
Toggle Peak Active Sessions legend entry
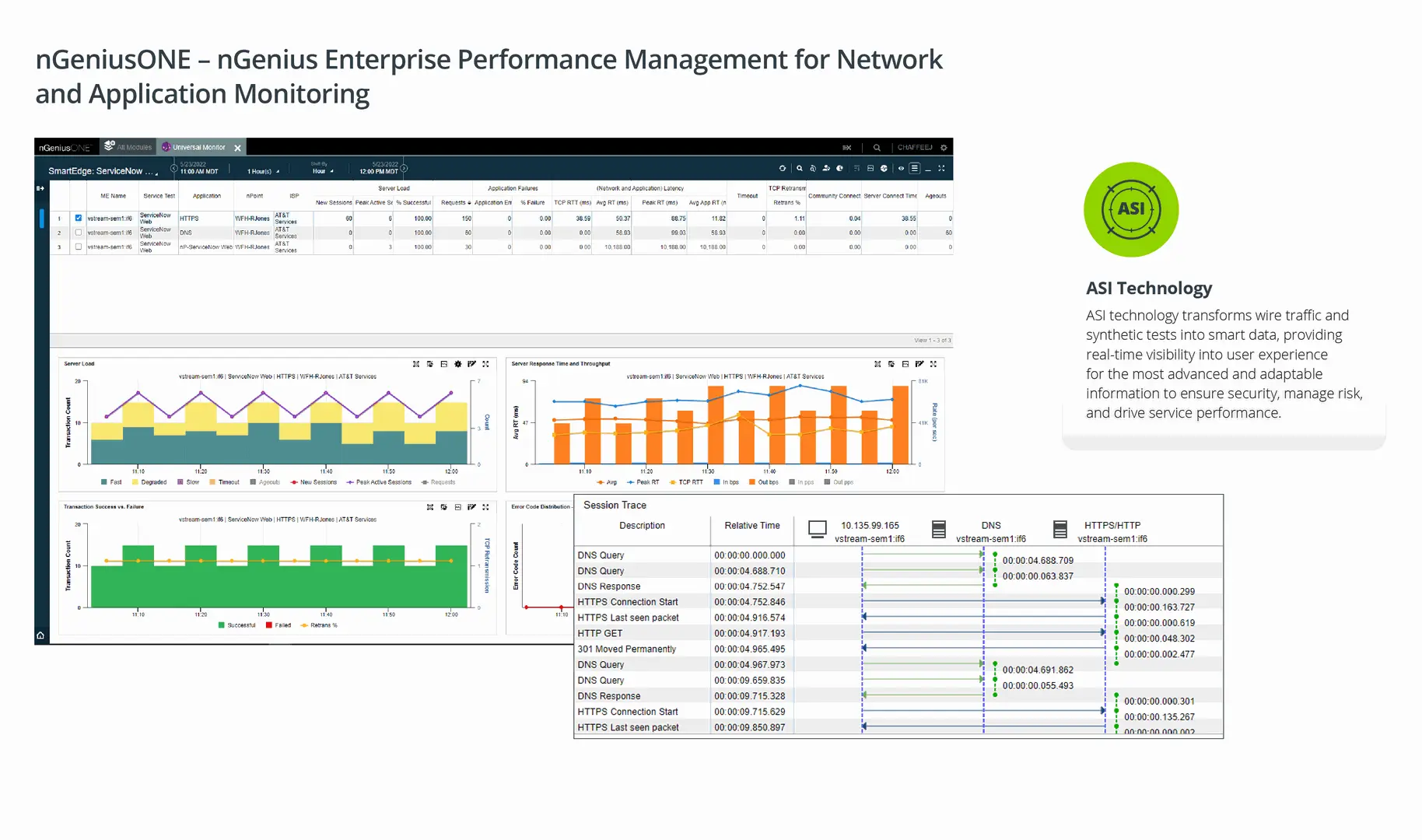pyautogui.click(x=379, y=482)
